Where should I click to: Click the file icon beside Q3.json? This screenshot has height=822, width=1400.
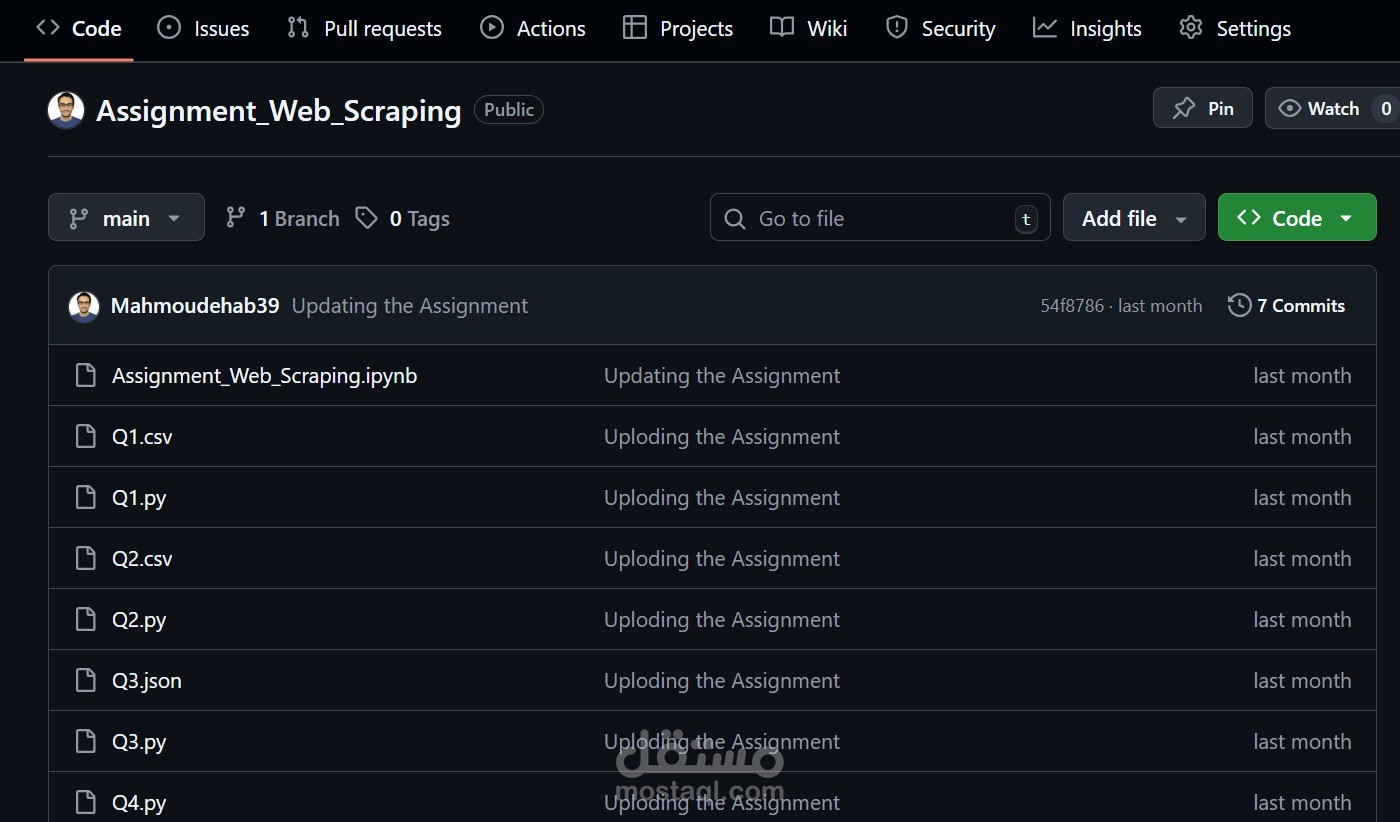[x=86, y=681]
